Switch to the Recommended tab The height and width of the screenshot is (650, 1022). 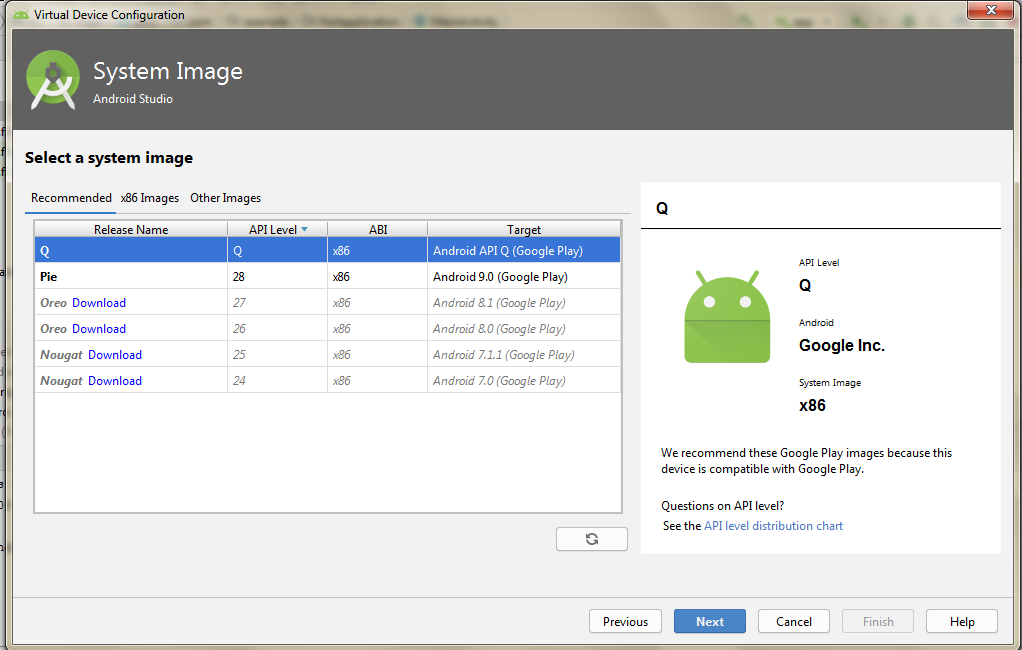coord(71,198)
